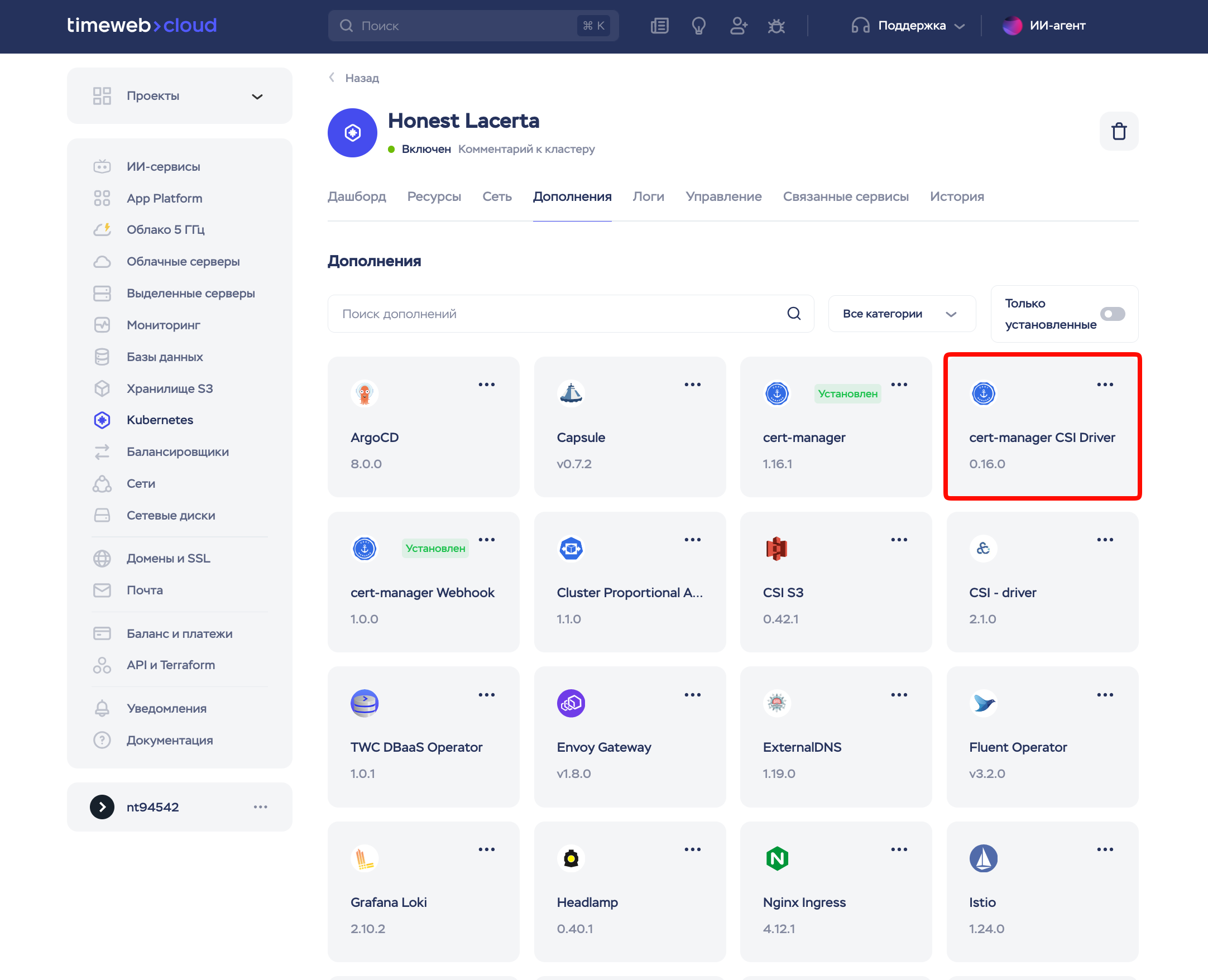Viewport: 1208px width, 980px height.
Task: Click the Fluent Operator bird icon
Action: 983,703
